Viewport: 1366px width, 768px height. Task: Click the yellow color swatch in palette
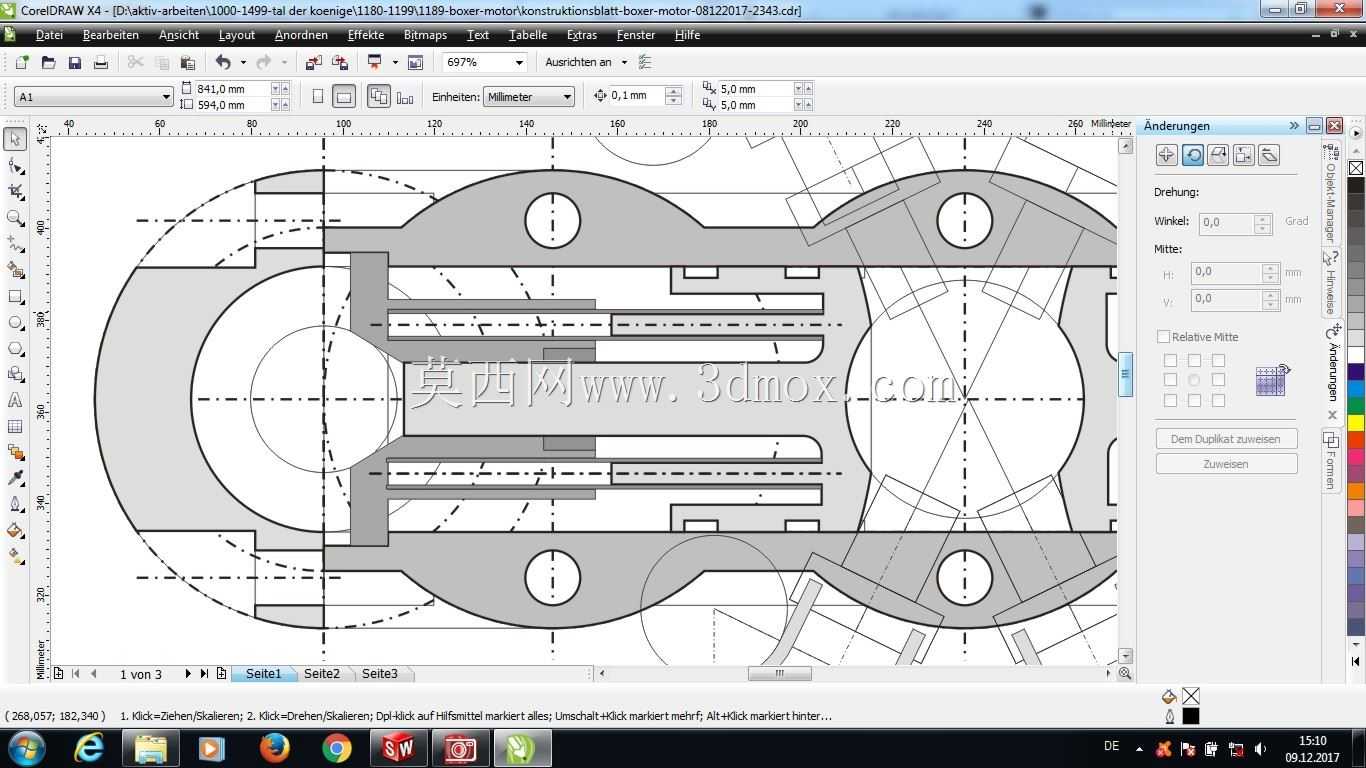pyautogui.click(x=1356, y=422)
